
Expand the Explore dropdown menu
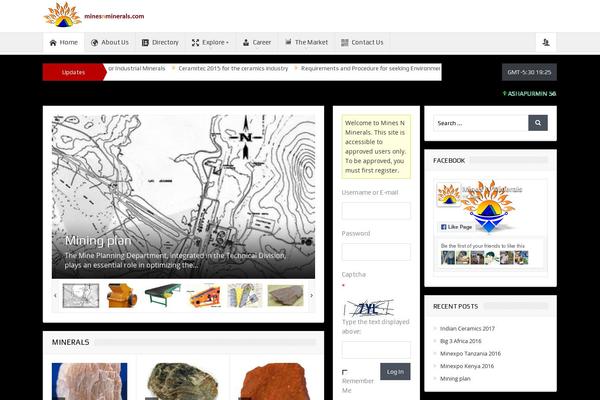(210, 42)
